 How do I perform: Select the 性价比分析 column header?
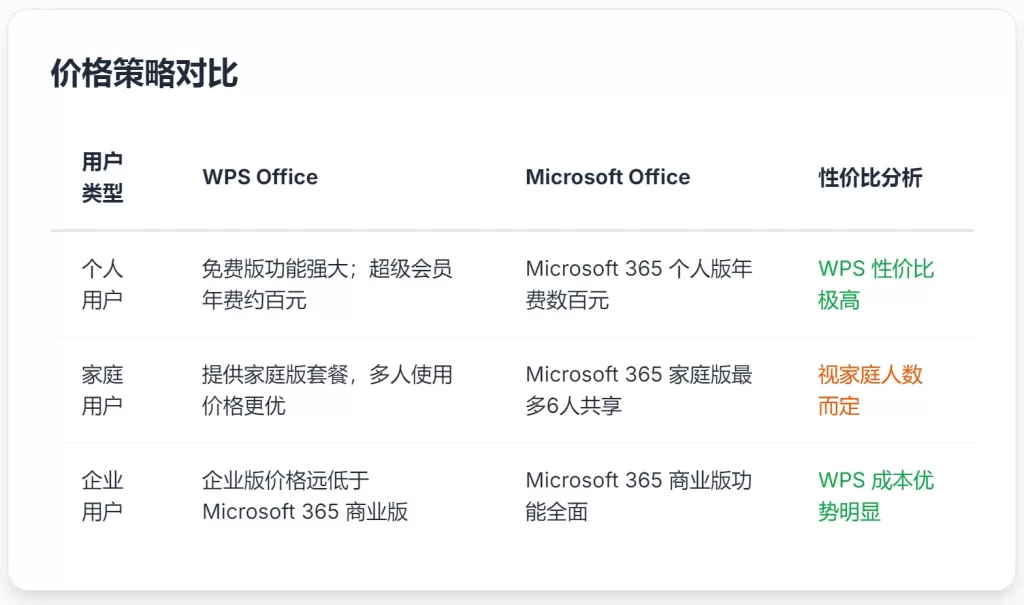pos(870,177)
